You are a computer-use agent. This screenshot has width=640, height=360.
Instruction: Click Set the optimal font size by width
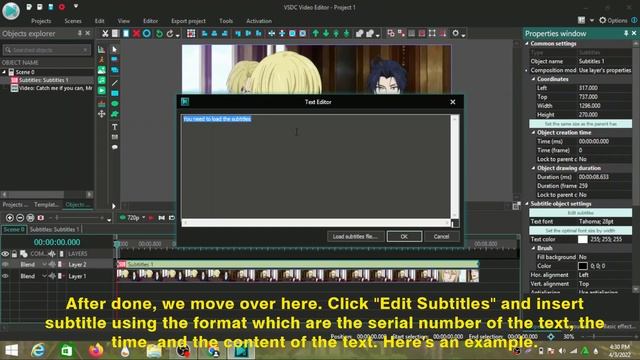tap(580, 230)
